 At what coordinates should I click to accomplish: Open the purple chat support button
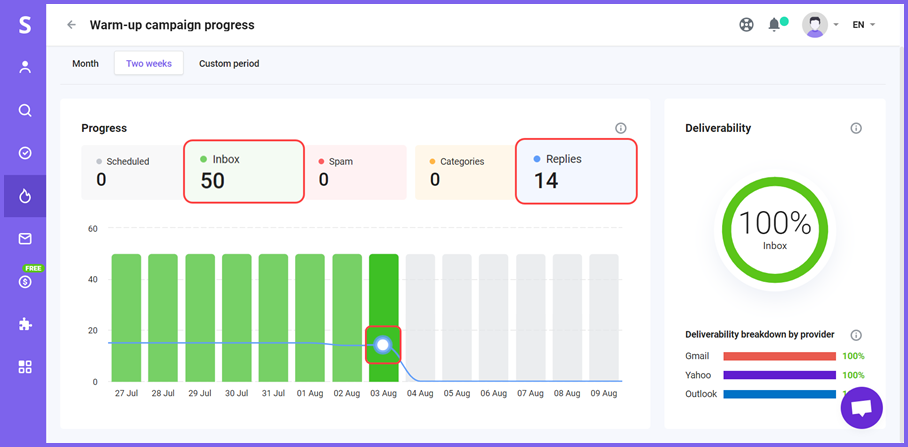pyautogui.click(x=862, y=408)
